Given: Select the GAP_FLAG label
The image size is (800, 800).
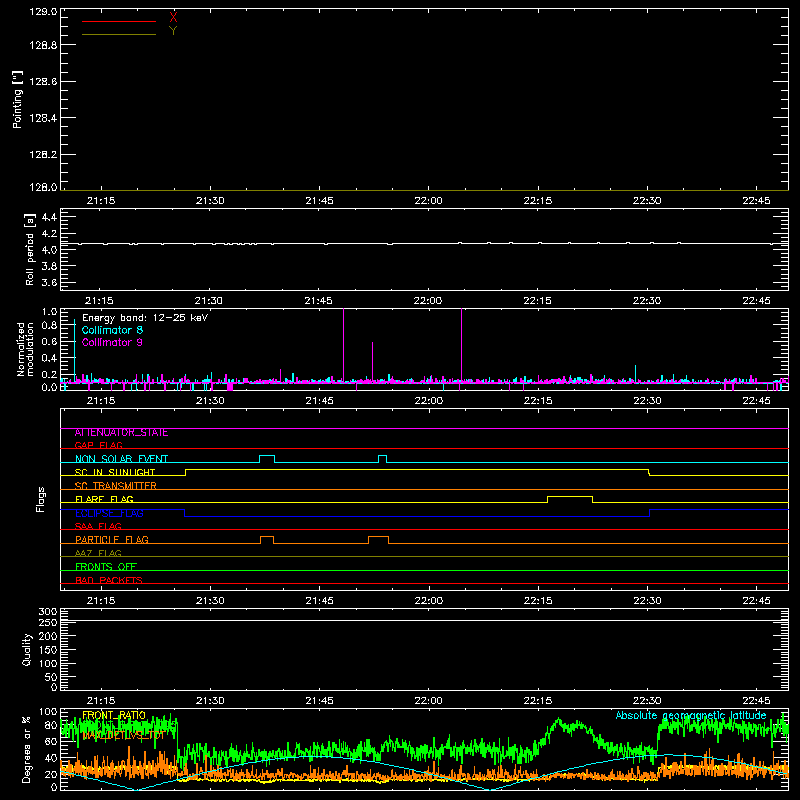Looking at the screenshot, I should click(x=98, y=445).
